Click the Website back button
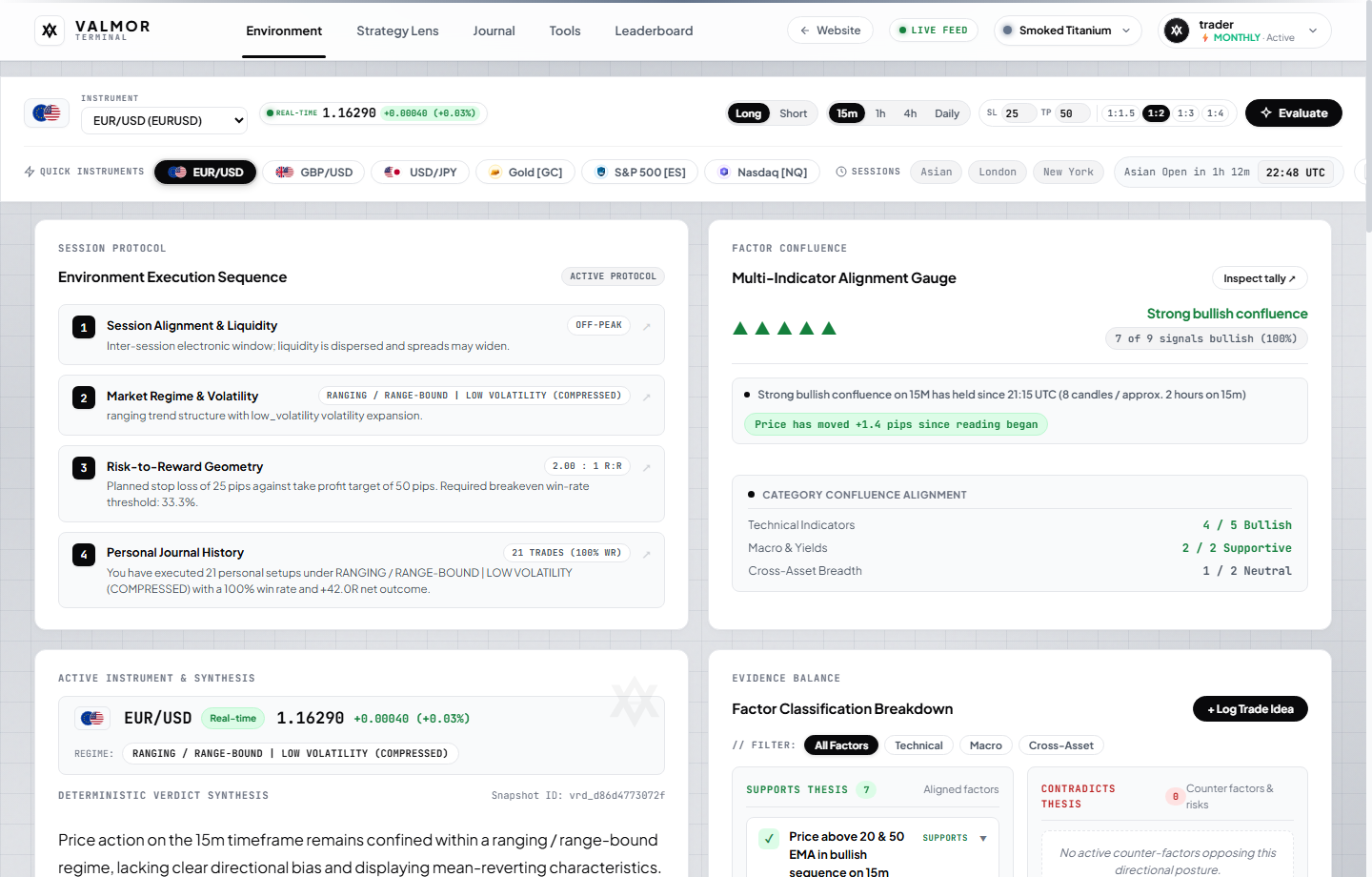This screenshot has height=877, width=1372. tap(830, 31)
